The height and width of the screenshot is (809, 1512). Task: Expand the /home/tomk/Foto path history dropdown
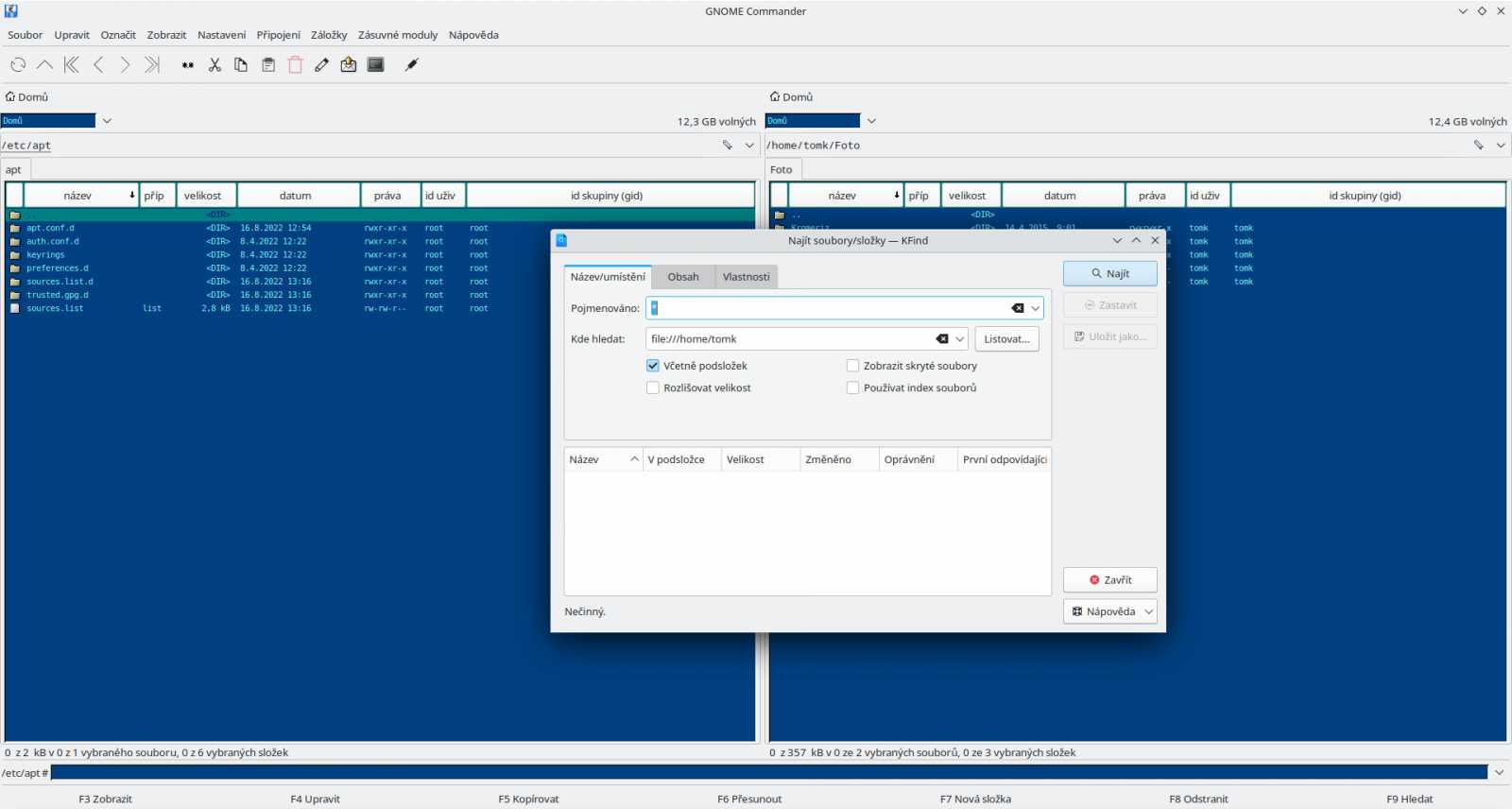[x=1501, y=146]
